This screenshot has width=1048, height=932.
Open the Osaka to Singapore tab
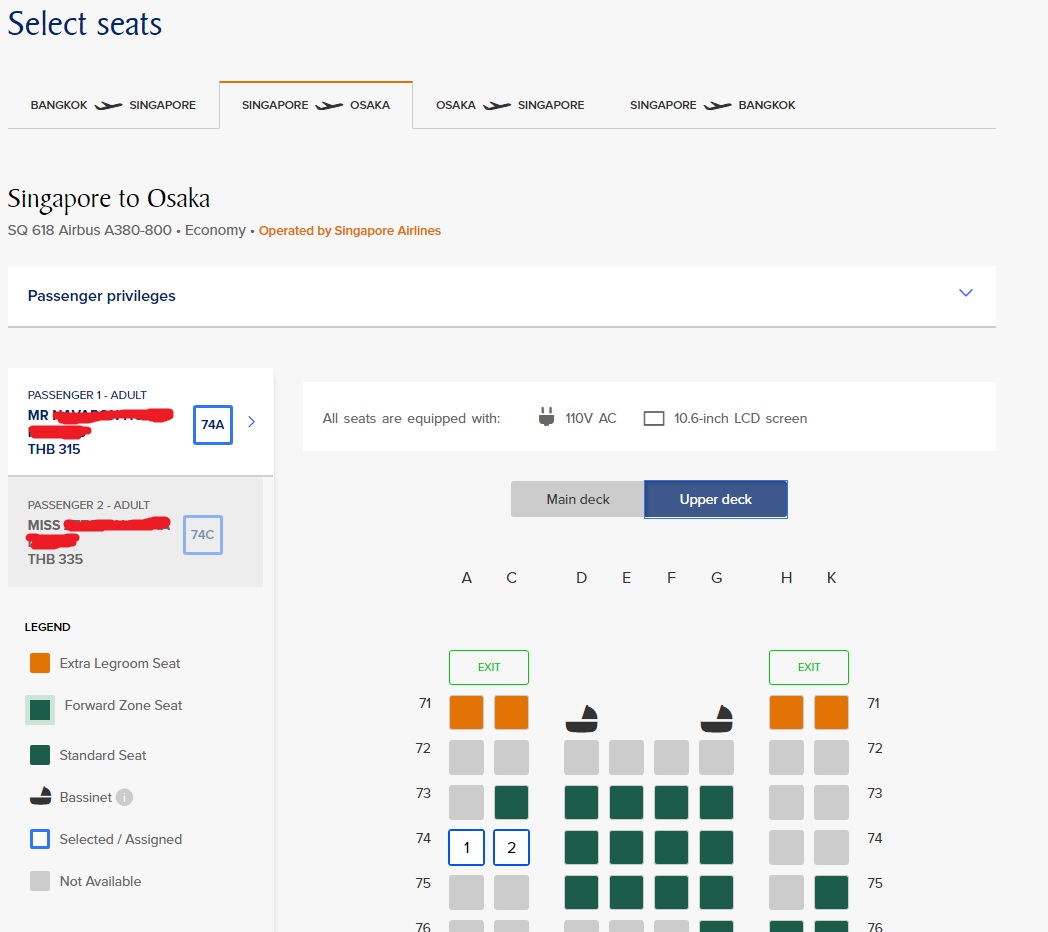(x=510, y=105)
